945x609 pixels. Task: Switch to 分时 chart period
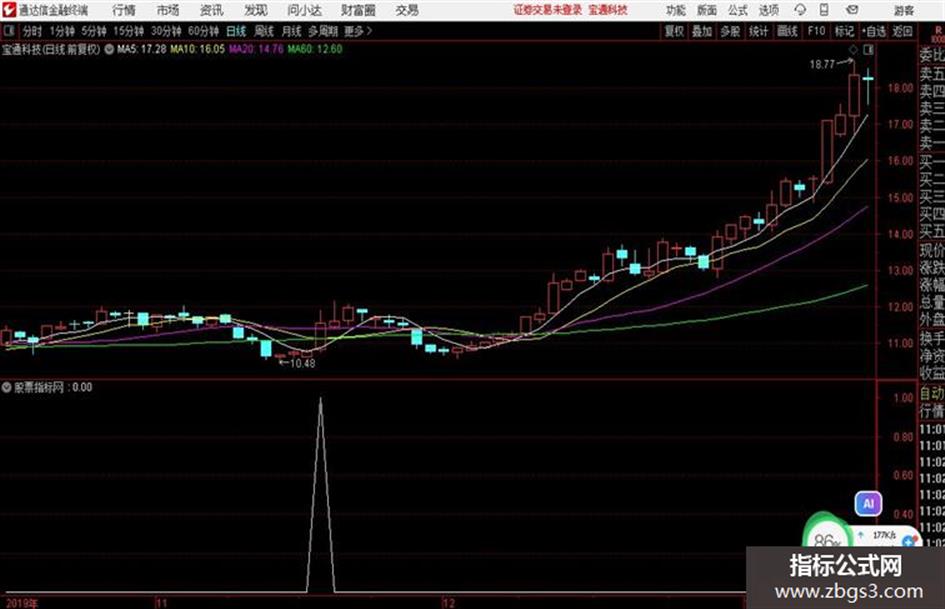point(33,31)
